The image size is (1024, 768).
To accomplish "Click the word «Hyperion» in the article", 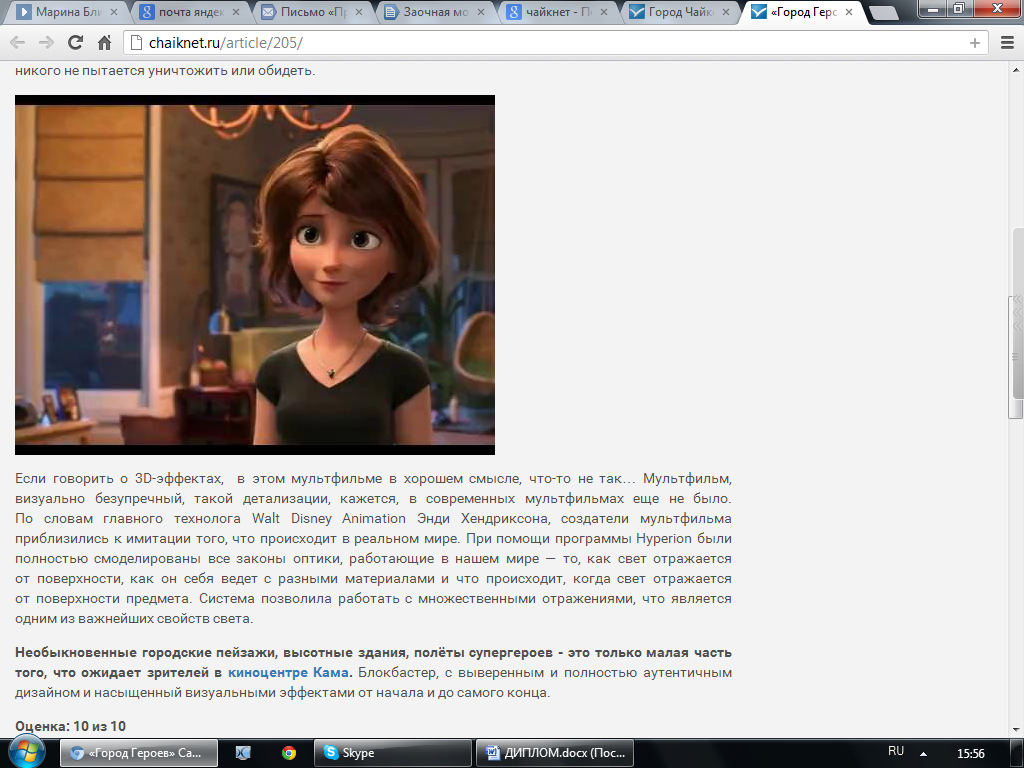I will point(664,539).
